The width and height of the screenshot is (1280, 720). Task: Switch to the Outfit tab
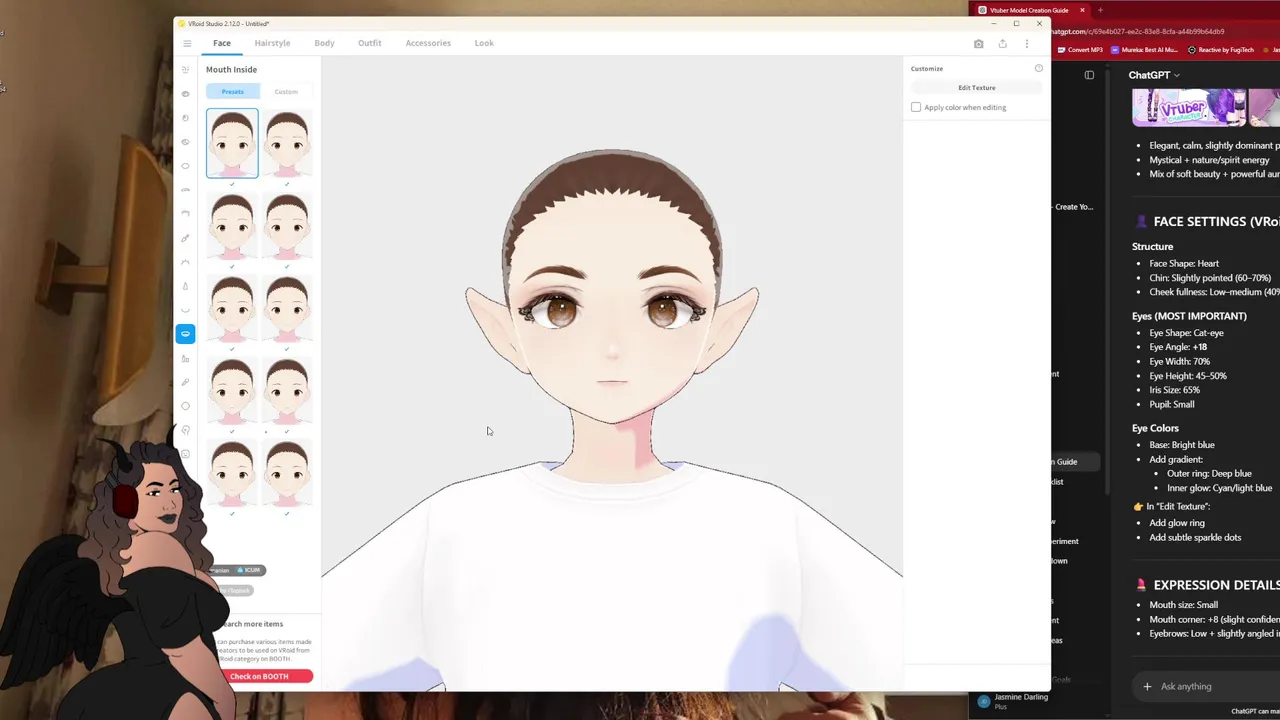370,43
